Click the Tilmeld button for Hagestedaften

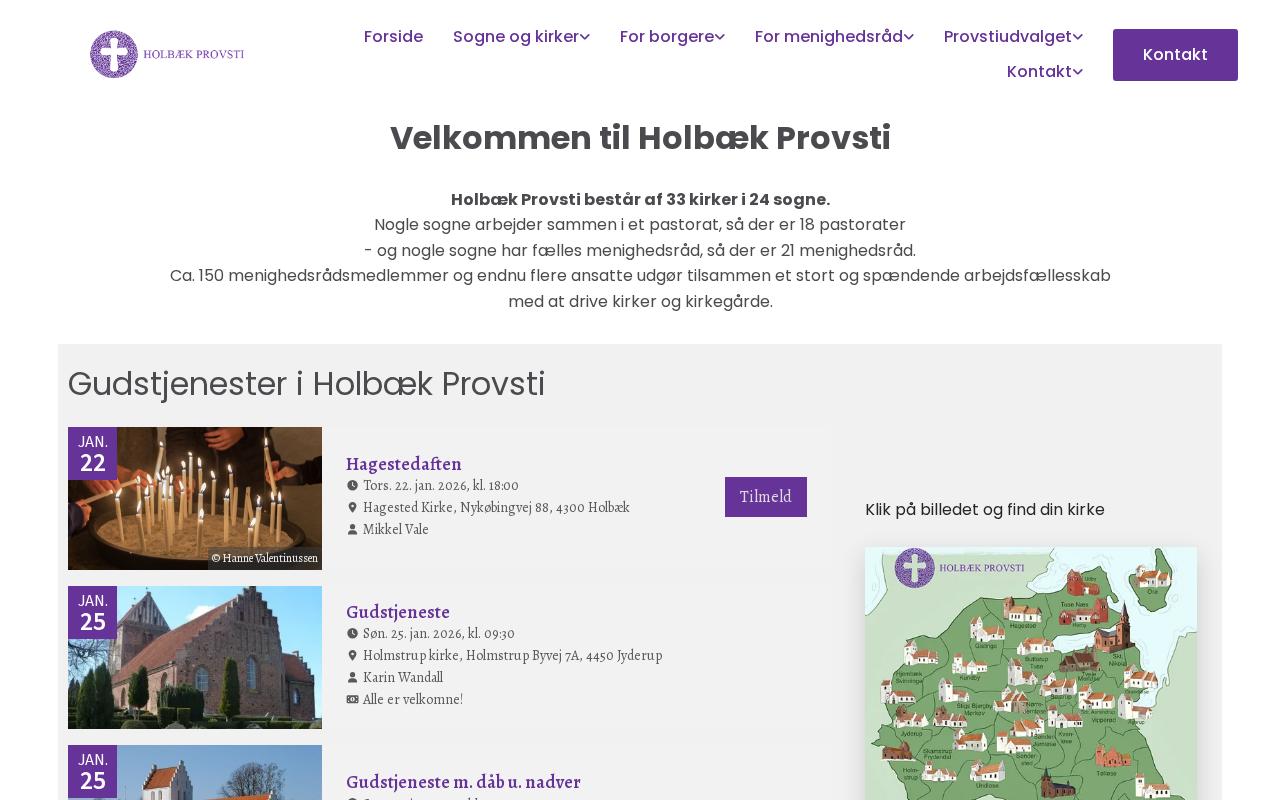[x=766, y=497]
